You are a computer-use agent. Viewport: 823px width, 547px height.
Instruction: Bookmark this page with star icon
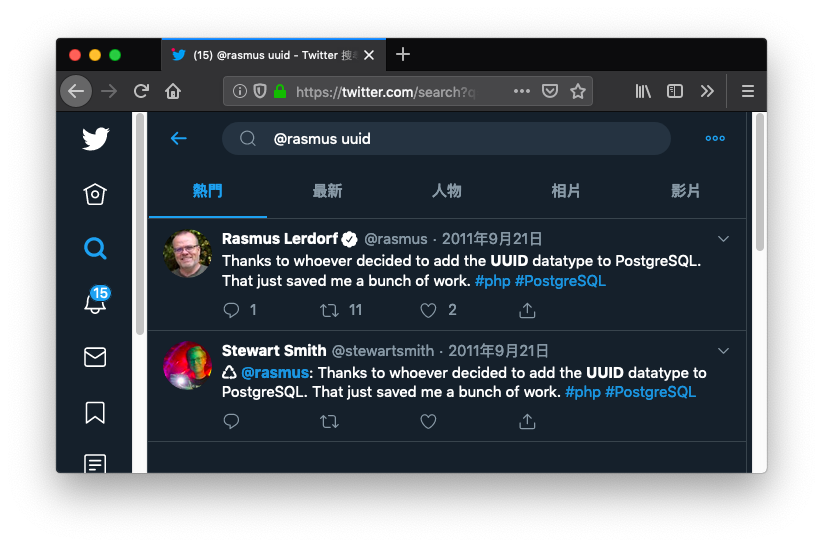pos(578,91)
